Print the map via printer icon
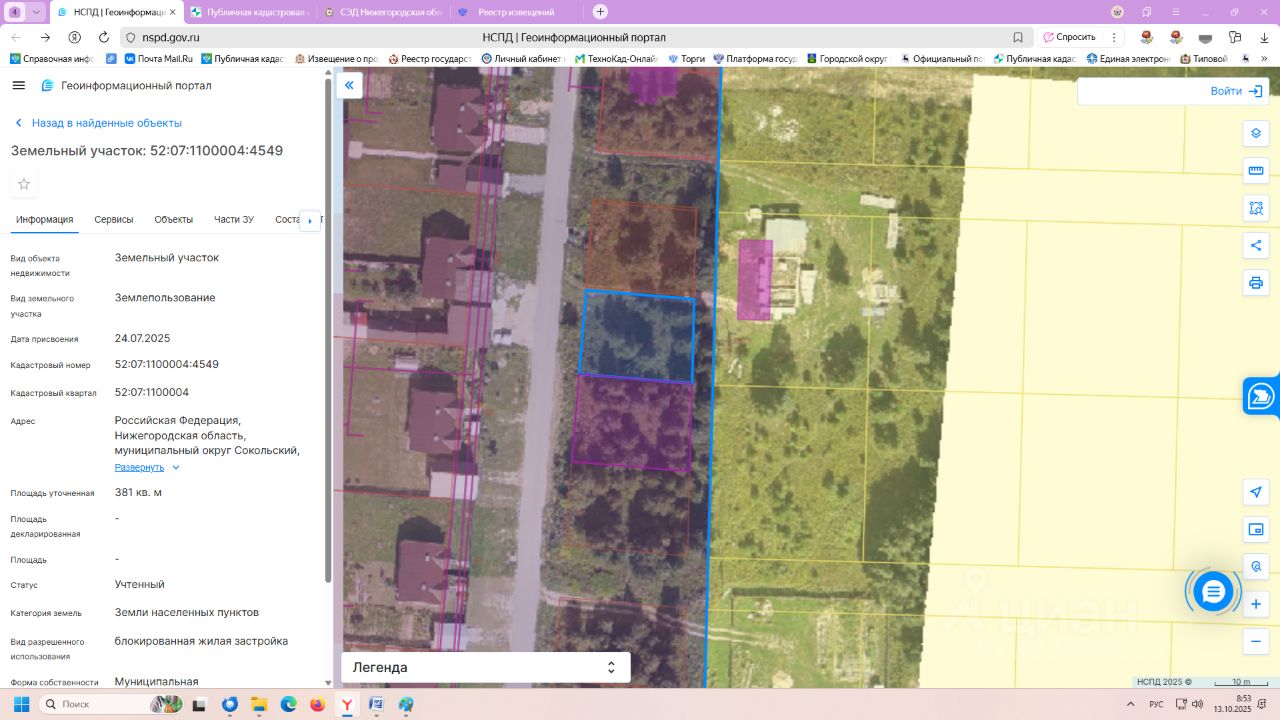Screen dimensions: 1280x720 pos(1256,282)
